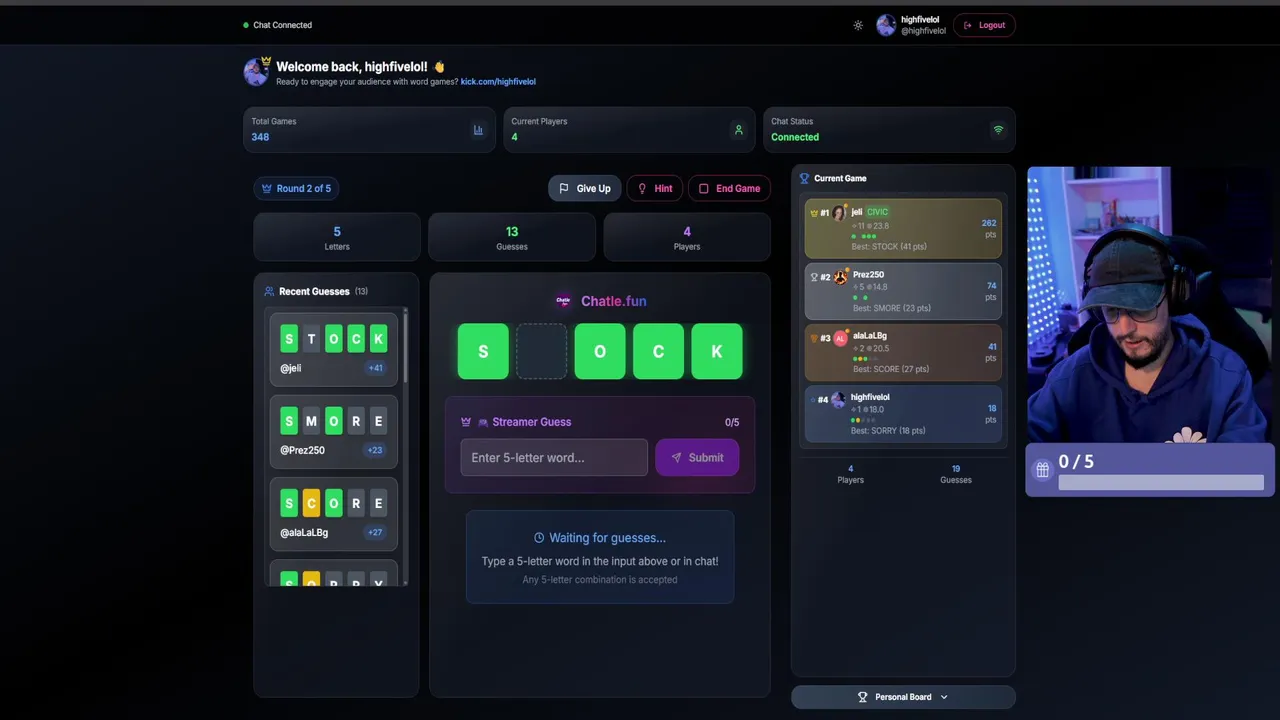This screenshot has height=720, width=1280.
Task: Select the SMORE guess card by @Prez250
Action: click(334, 431)
